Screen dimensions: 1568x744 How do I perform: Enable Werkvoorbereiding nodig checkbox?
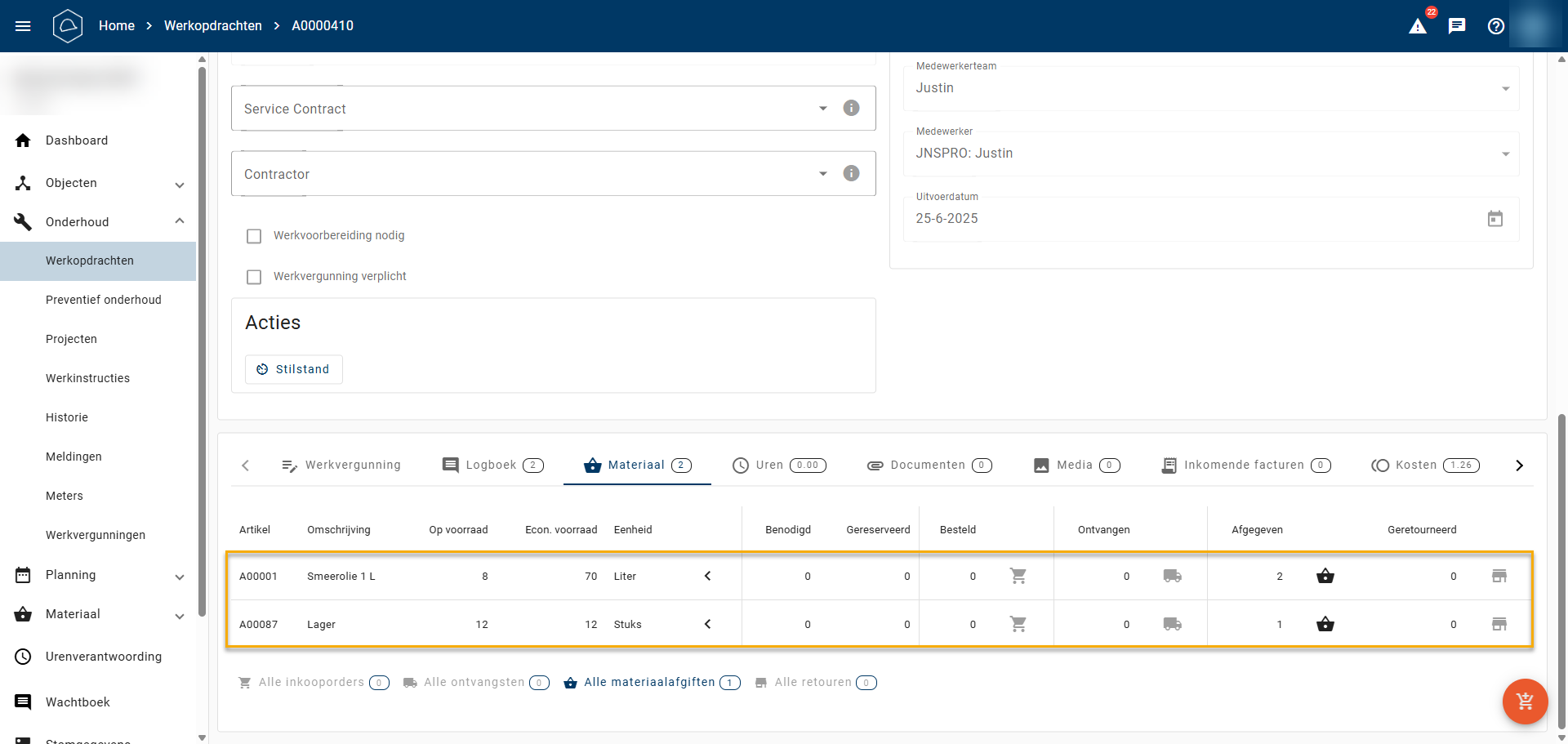(254, 236)
